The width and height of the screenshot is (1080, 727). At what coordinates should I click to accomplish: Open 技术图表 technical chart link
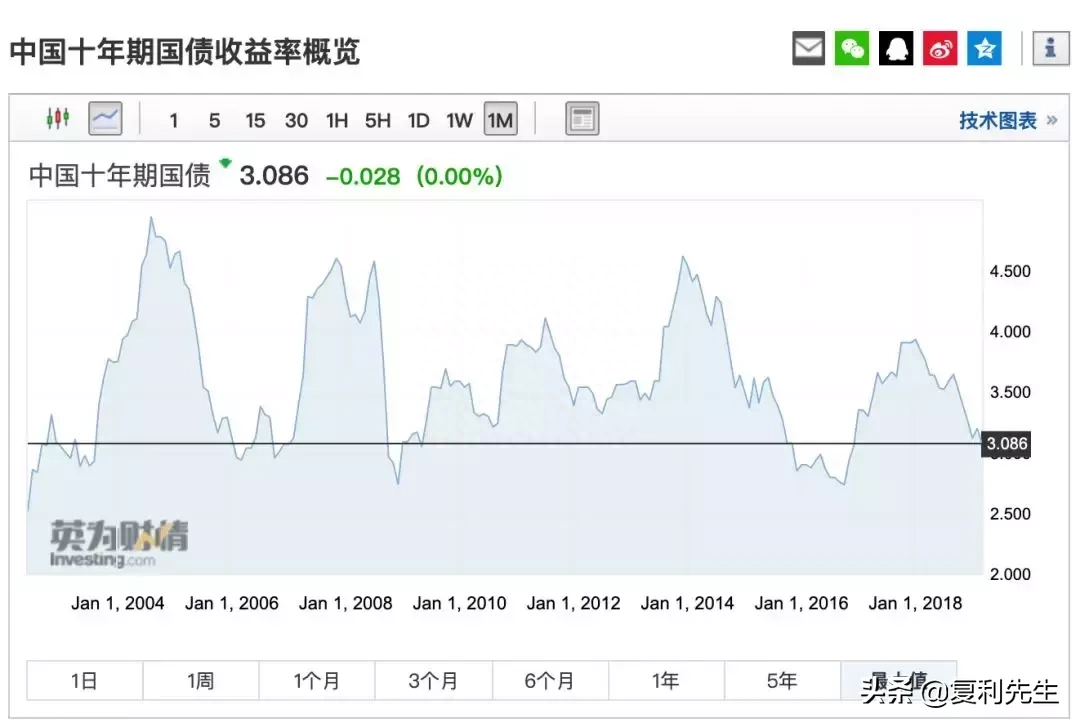998,120
